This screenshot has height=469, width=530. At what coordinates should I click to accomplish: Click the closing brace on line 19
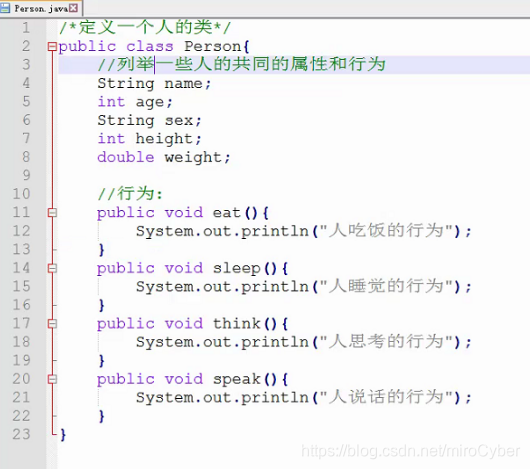(101, 361)
